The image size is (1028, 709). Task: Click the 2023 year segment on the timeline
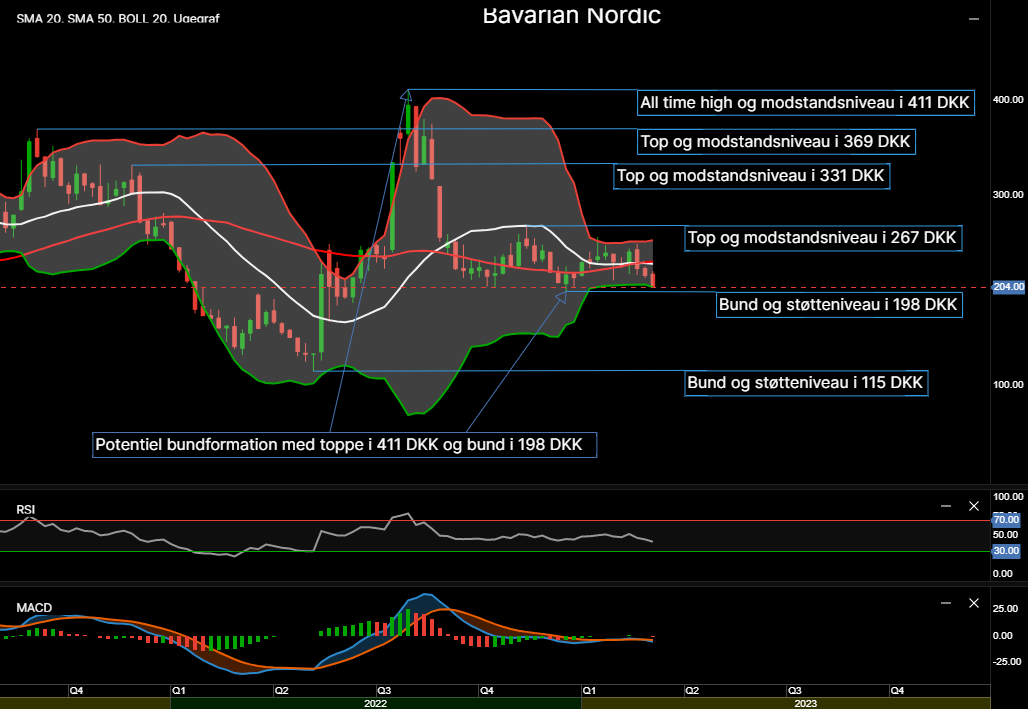[785, 703]
